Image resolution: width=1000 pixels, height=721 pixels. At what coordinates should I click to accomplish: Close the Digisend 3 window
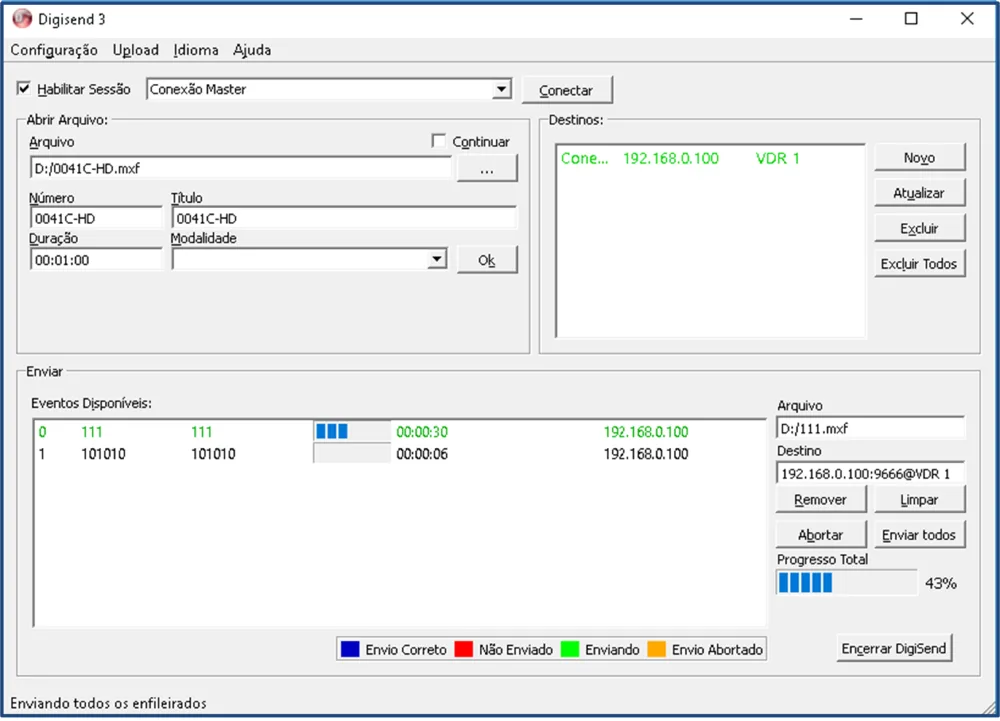[x=967, y=19]
